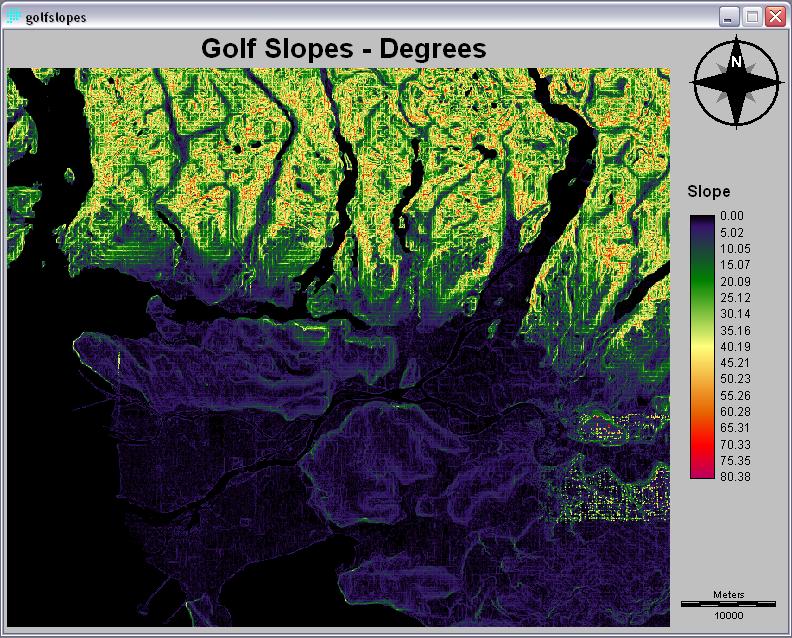The width and height of the screenshot is (792, 638).
Task: Click the 10000 scale distance label
Action: pos(728,616)
